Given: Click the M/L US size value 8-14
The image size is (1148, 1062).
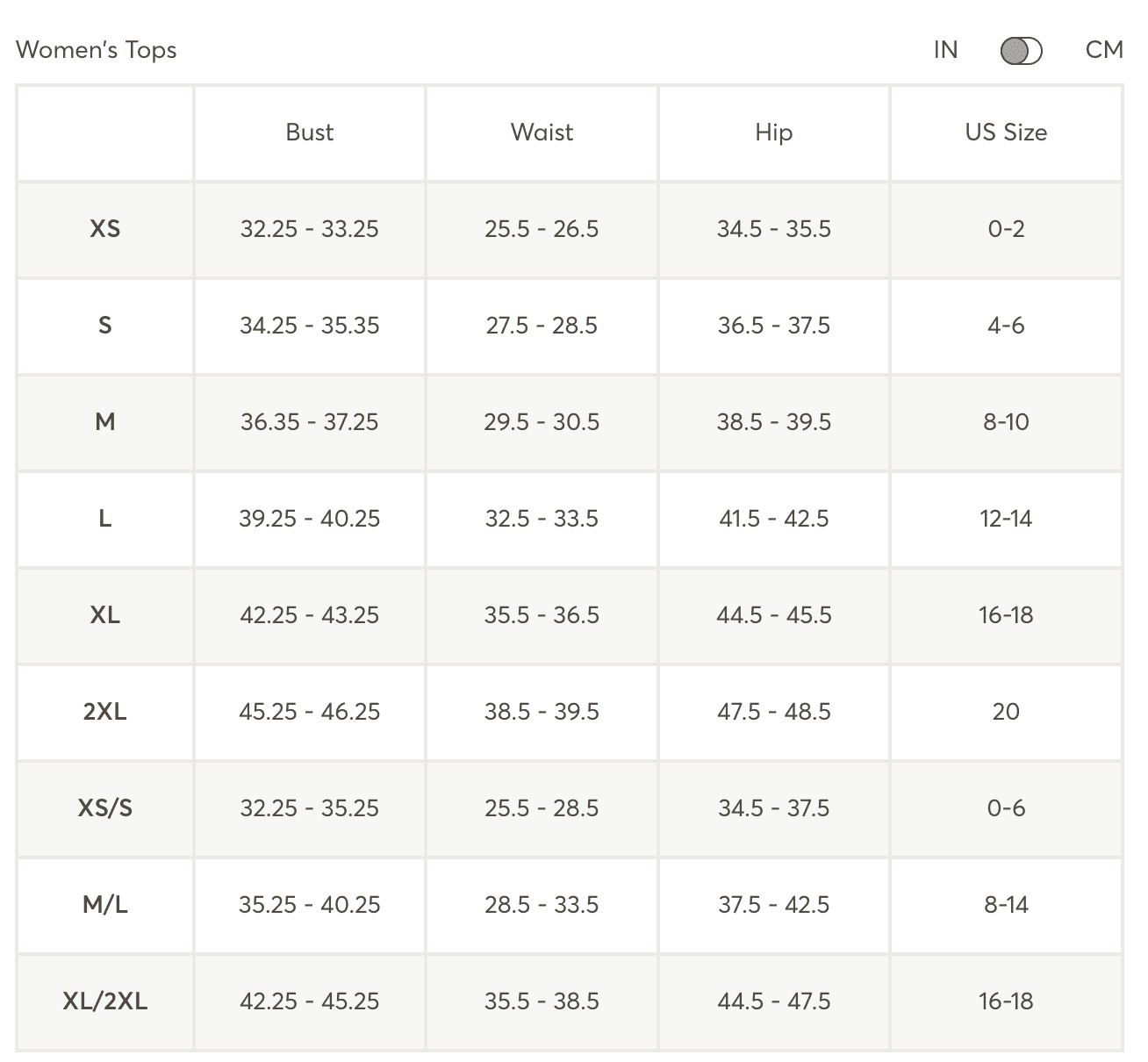Looking at the screenshot, I should (1006, 905).
